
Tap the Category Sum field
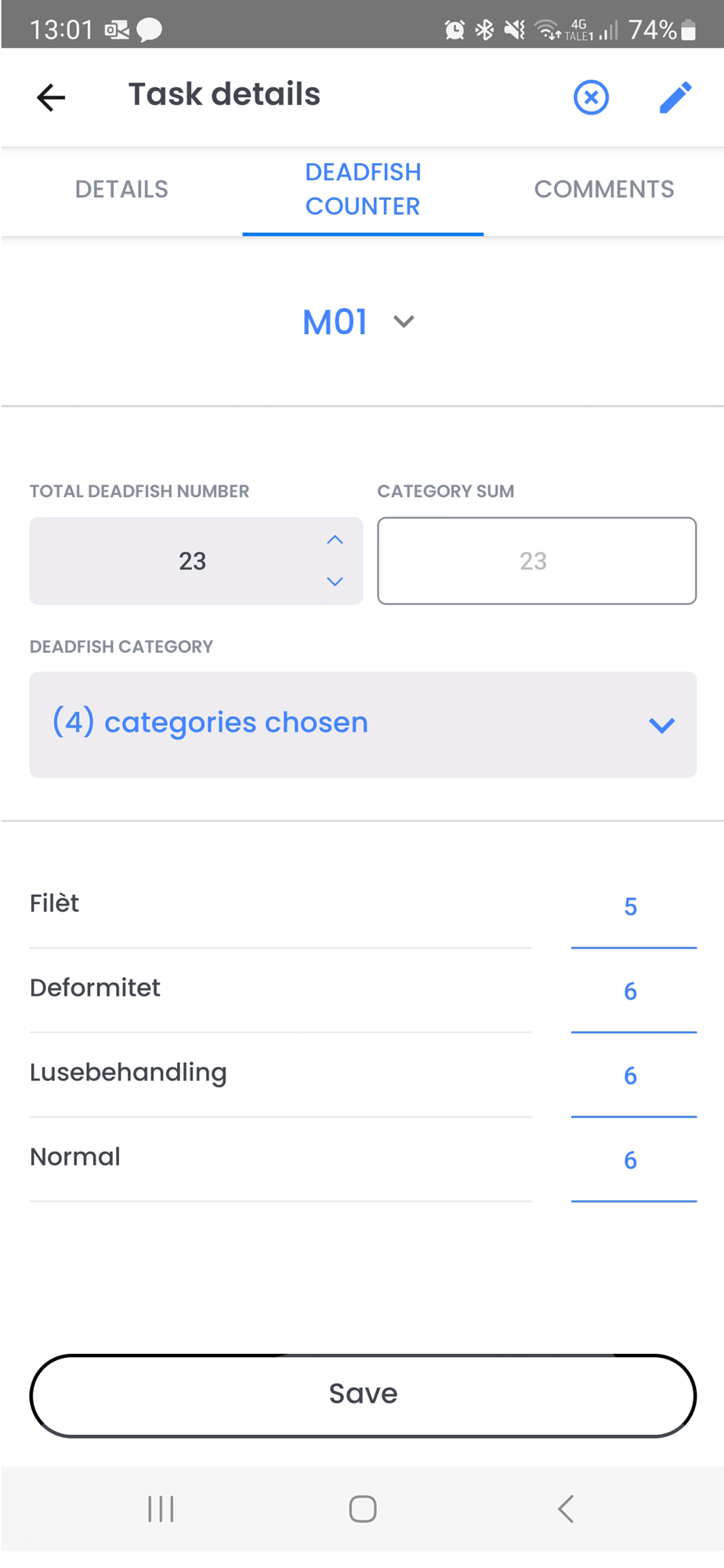(x=536, y=561)
